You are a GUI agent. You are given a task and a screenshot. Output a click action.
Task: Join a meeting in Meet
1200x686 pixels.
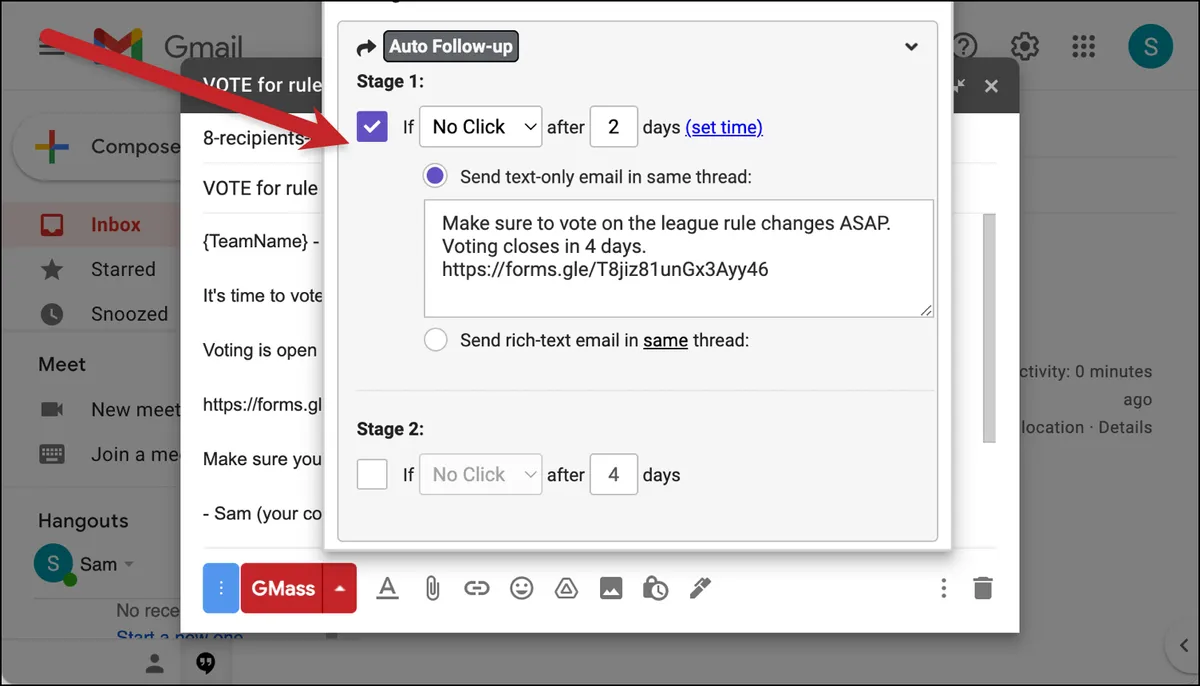tap(110, 454)
